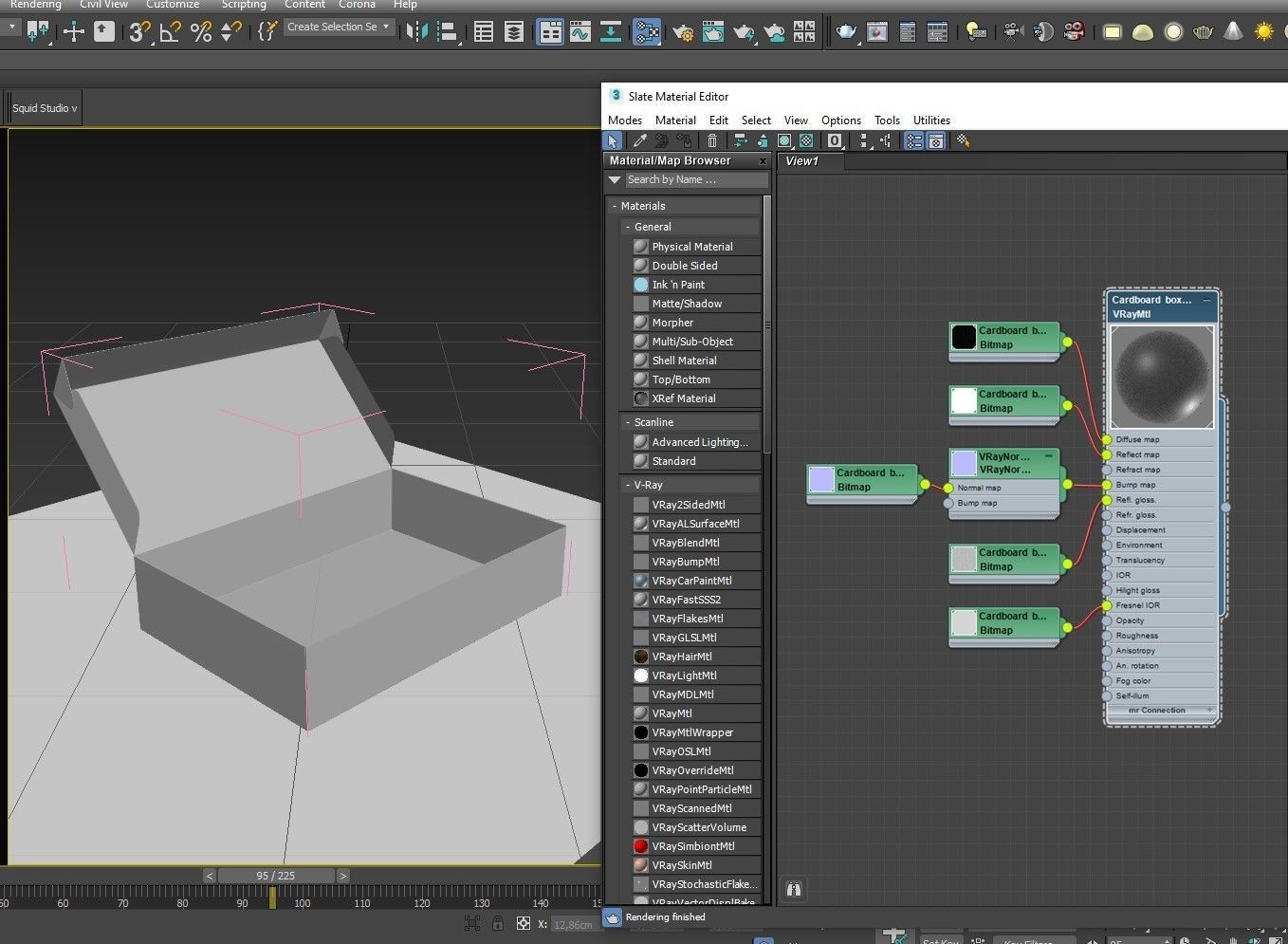This screenshot has height=944, width=1288.
Task: Click Move Children icon in Slate toolbar
Action: 741,140
